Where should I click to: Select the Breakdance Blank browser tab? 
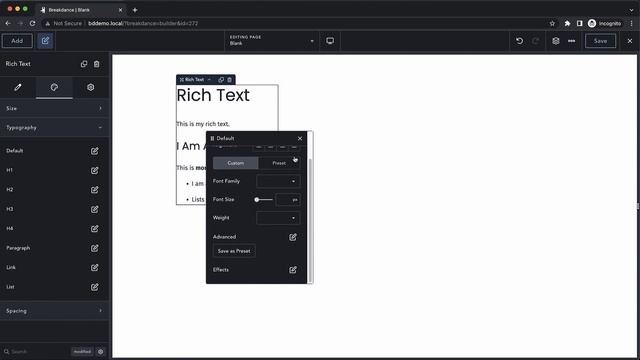[82, 10]
